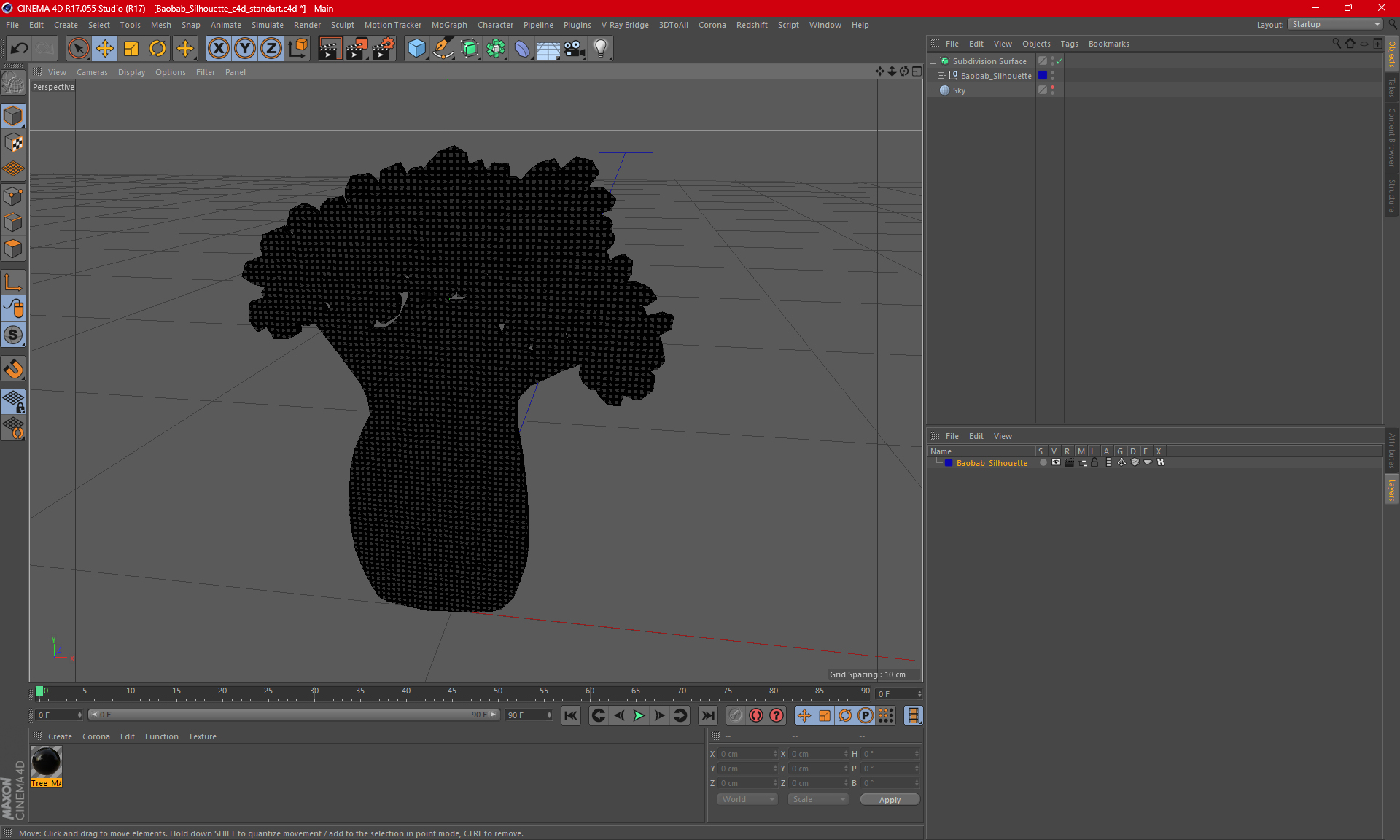Toggle Y axis lock
Screen dimensions: 1400x840
coord(245,48)
